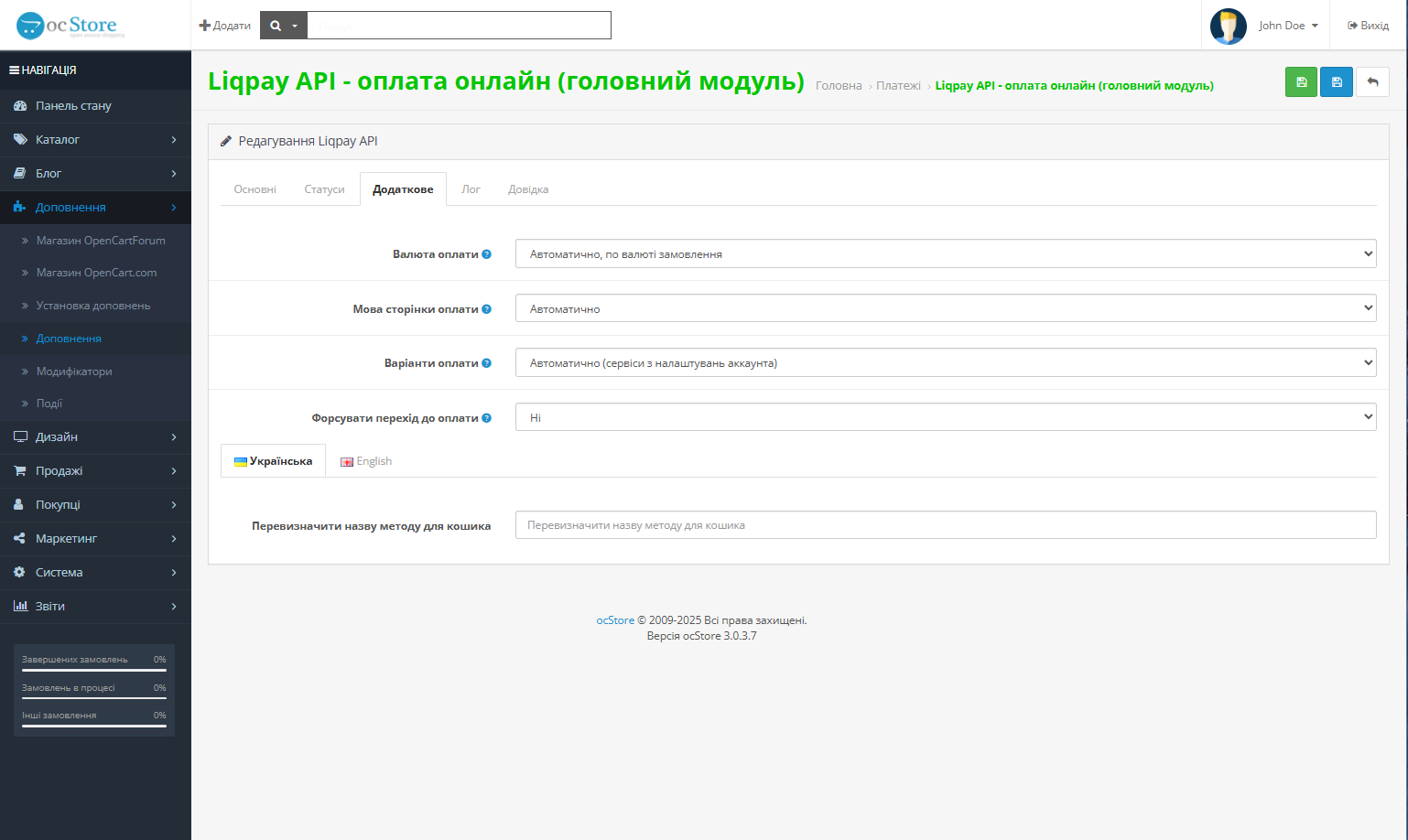The image size is (1408, 840).
Task: Click John Doe's avatar picture
Action: click(x=1228, y=26)
